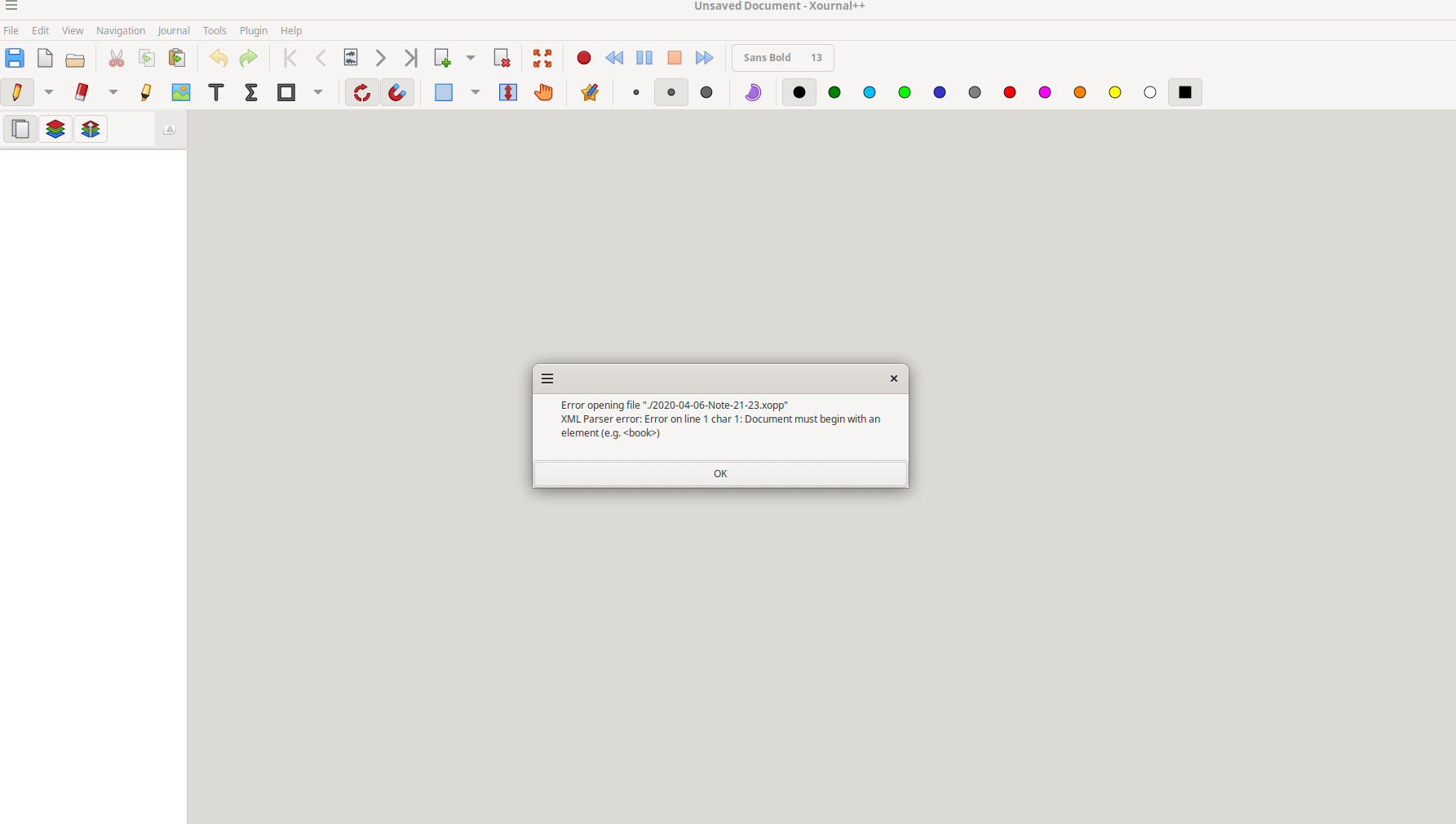Screen dimensions: 1456x824
Task: Open the pen tool dropdown arrow
Action: point(48,92)
